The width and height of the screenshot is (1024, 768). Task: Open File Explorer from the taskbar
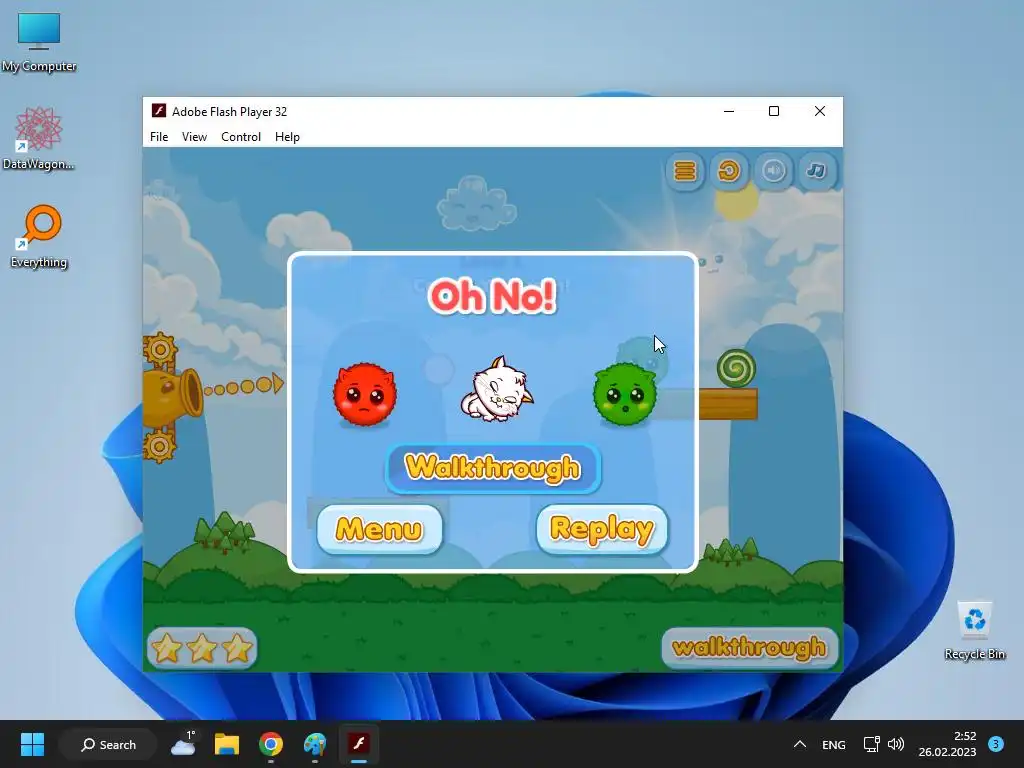click(227, 744)
